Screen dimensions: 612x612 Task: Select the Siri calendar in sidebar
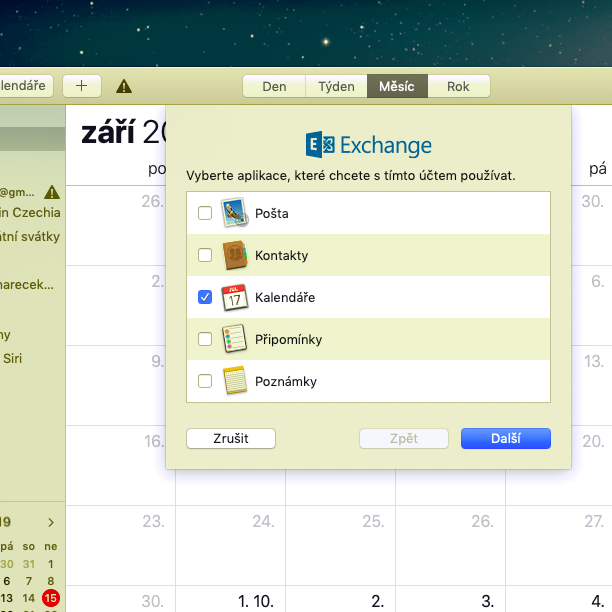click(x=12, y=358)
